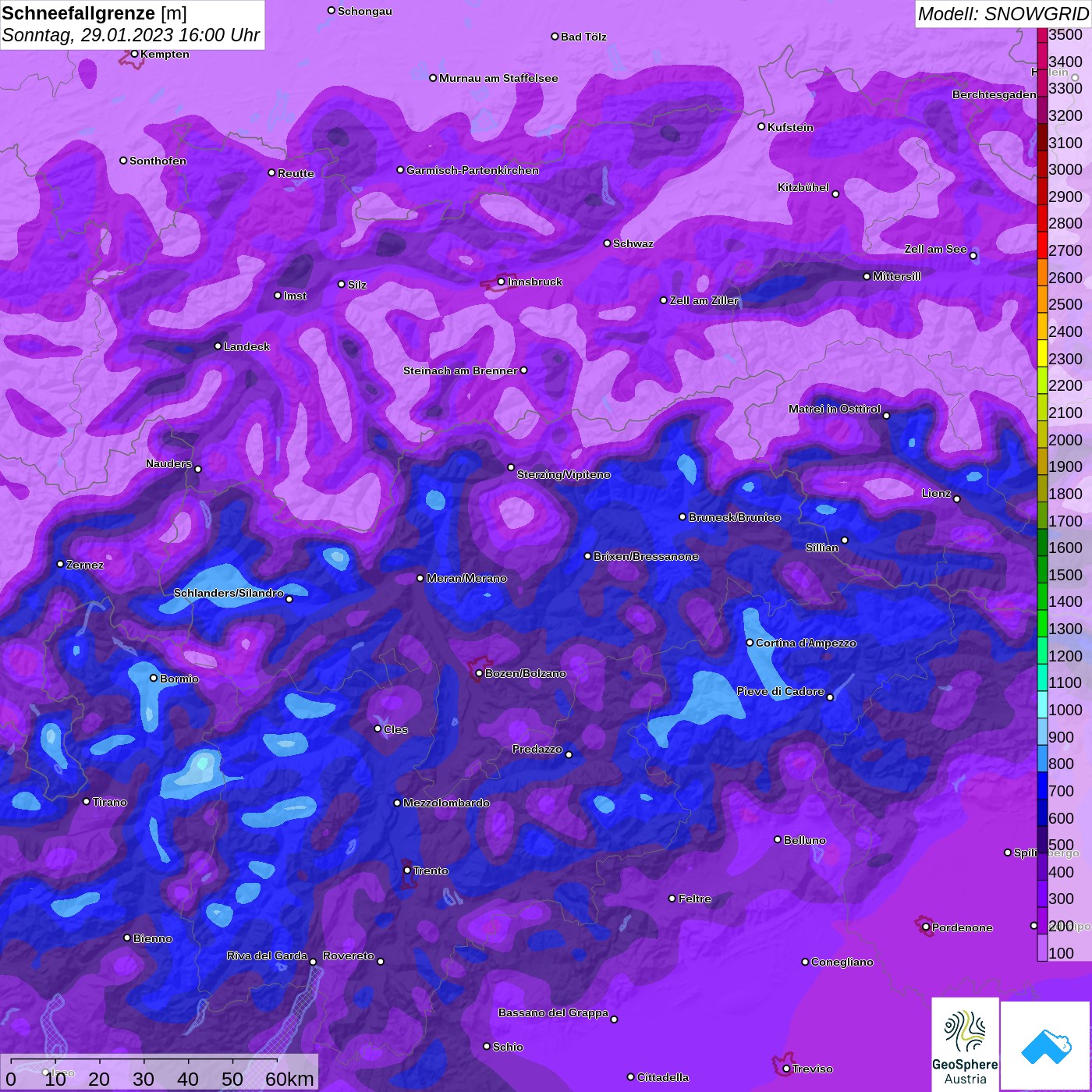Click the Schlanders/Silandro label

[x=229, y=593]
